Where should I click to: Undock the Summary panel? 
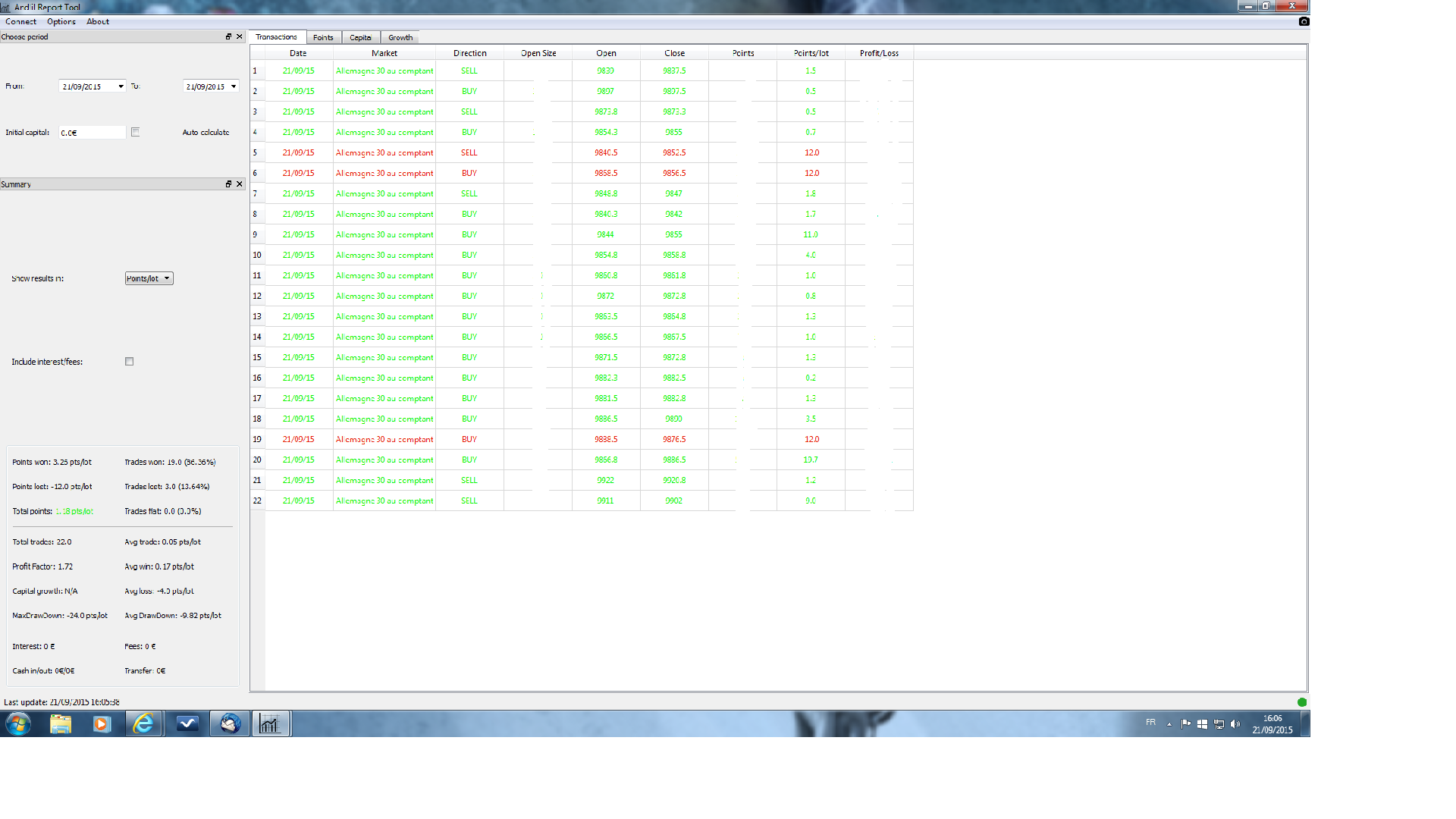click(228, 184)
